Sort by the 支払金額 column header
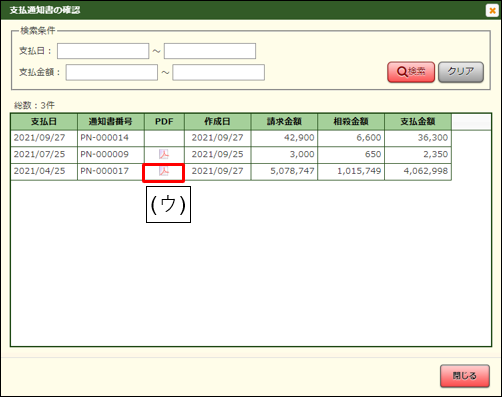 pyautogui.click(x=418, y=122)
